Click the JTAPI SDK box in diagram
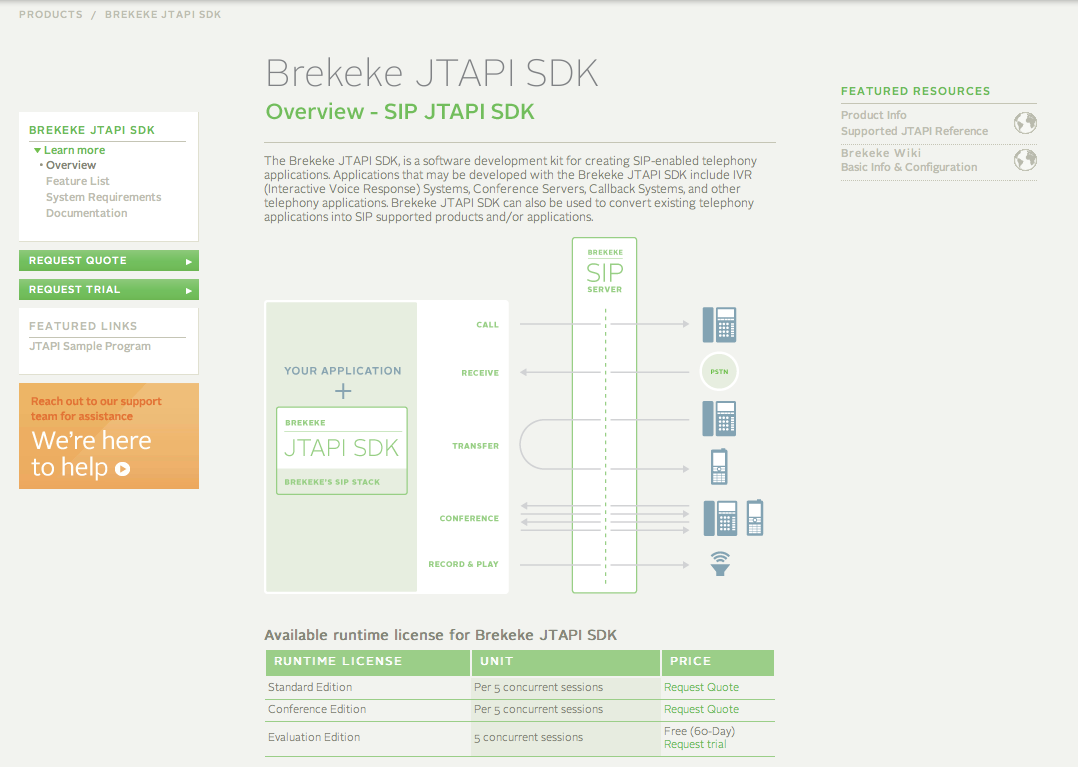 point(342,451)
